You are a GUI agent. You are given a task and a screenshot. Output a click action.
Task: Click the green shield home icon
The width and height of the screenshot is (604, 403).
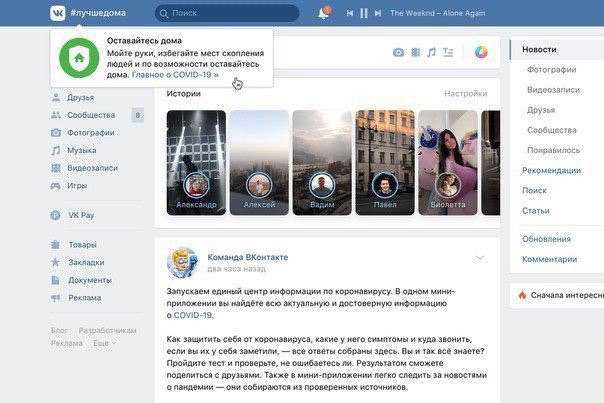[79, 58]
